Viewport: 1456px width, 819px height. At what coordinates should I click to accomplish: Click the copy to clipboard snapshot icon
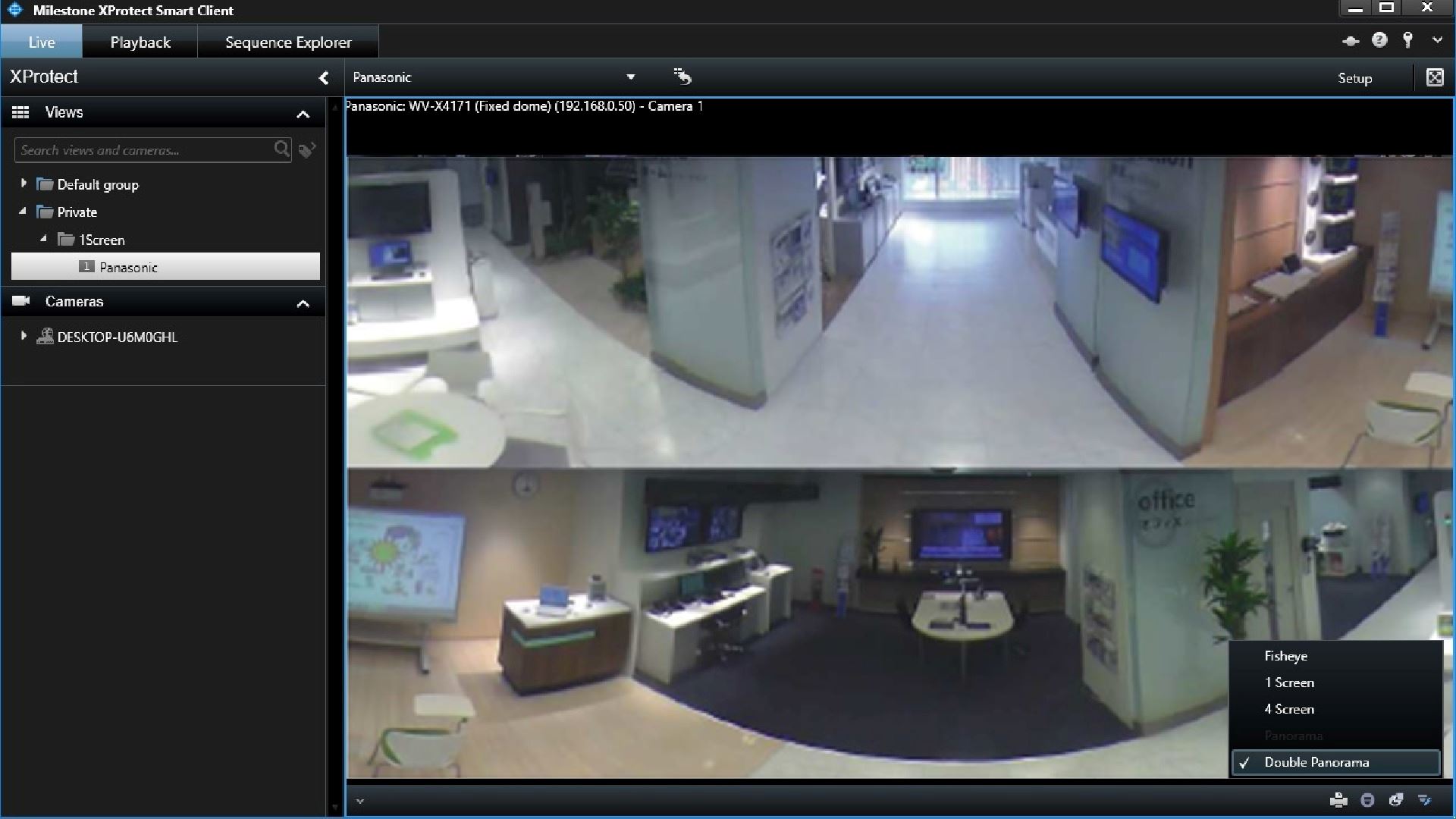[1396, 800]
